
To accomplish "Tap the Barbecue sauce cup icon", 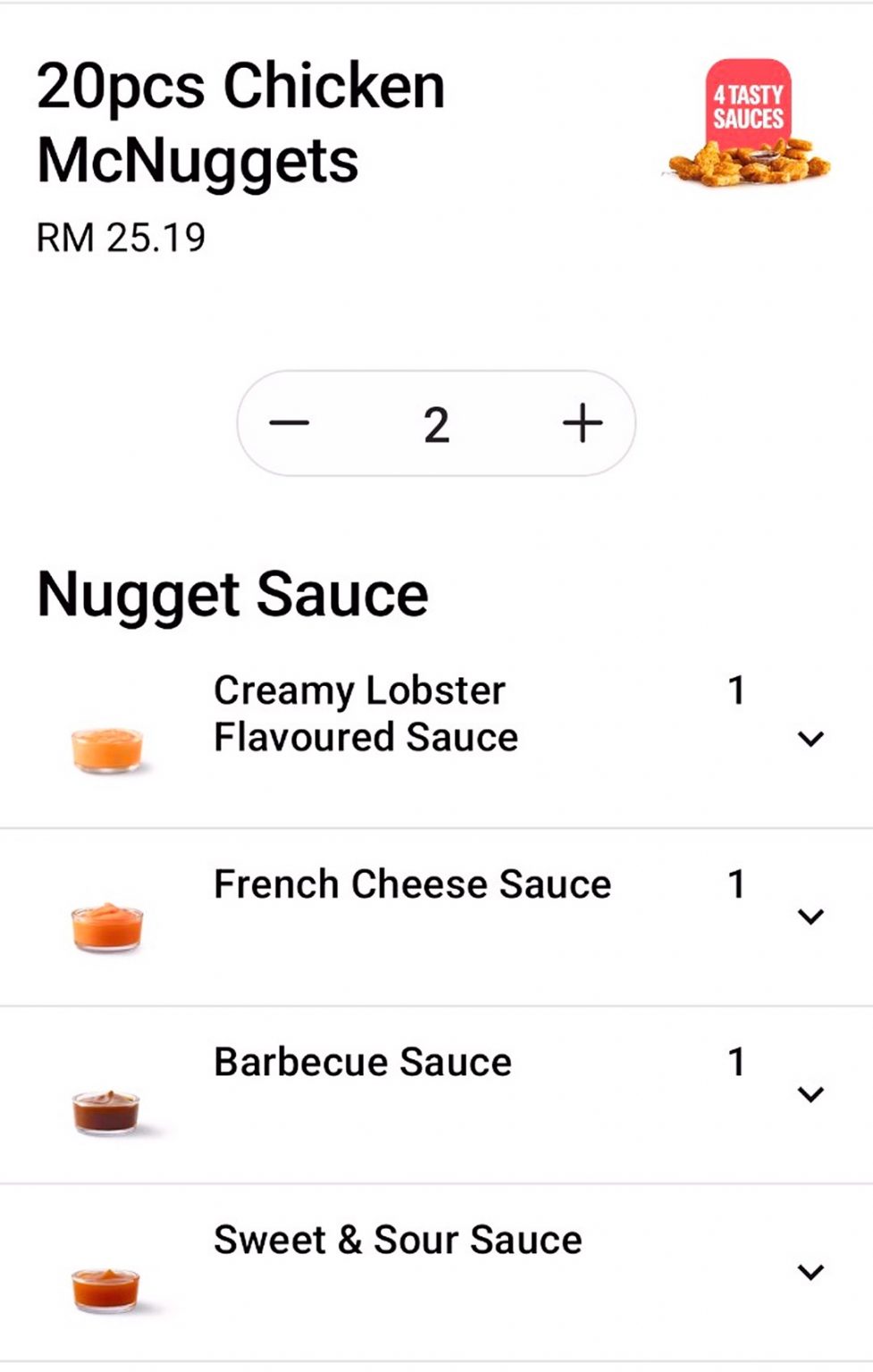I will (x=106, y=1111).
